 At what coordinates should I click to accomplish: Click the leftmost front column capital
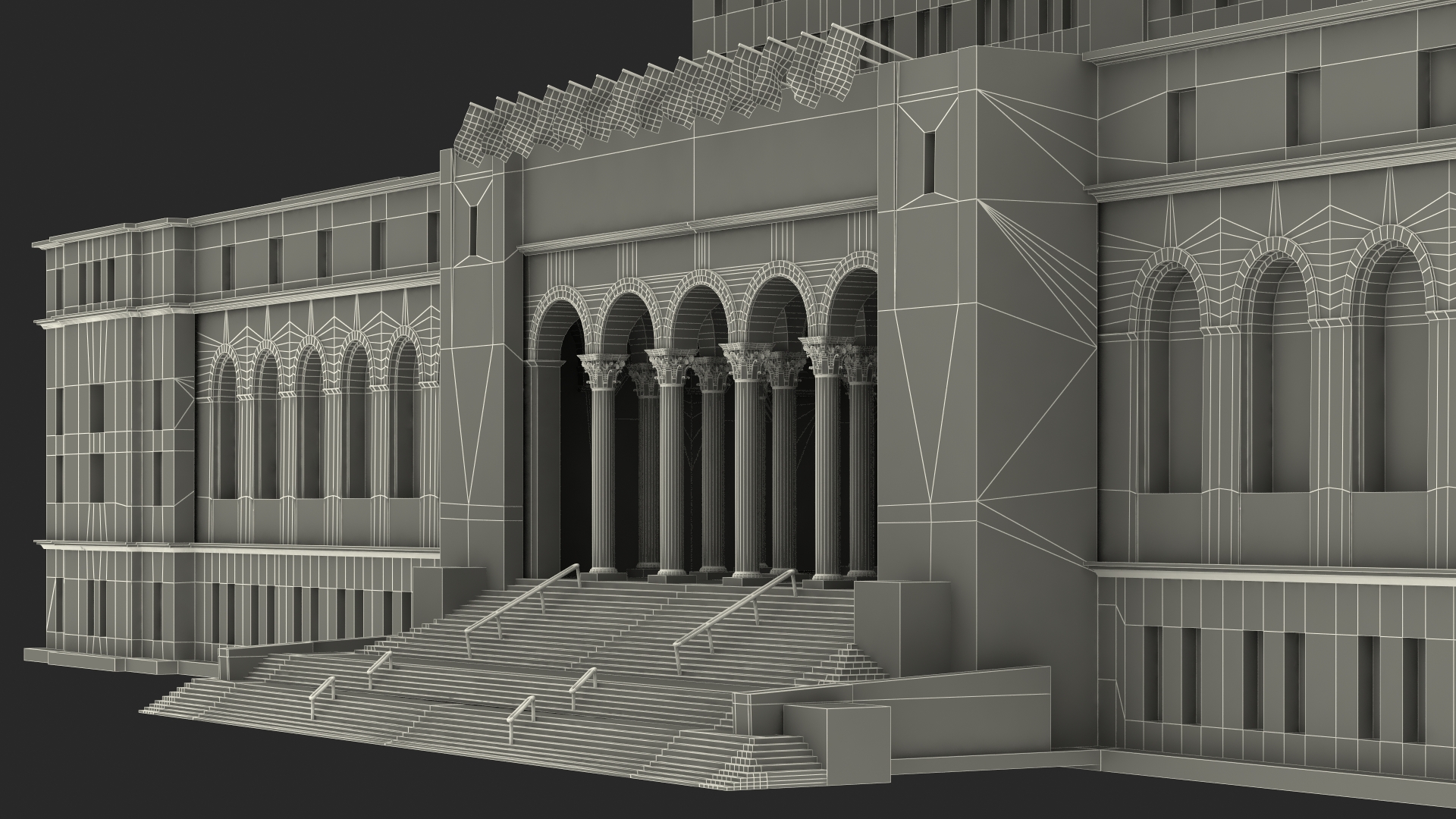click(603, 371)
